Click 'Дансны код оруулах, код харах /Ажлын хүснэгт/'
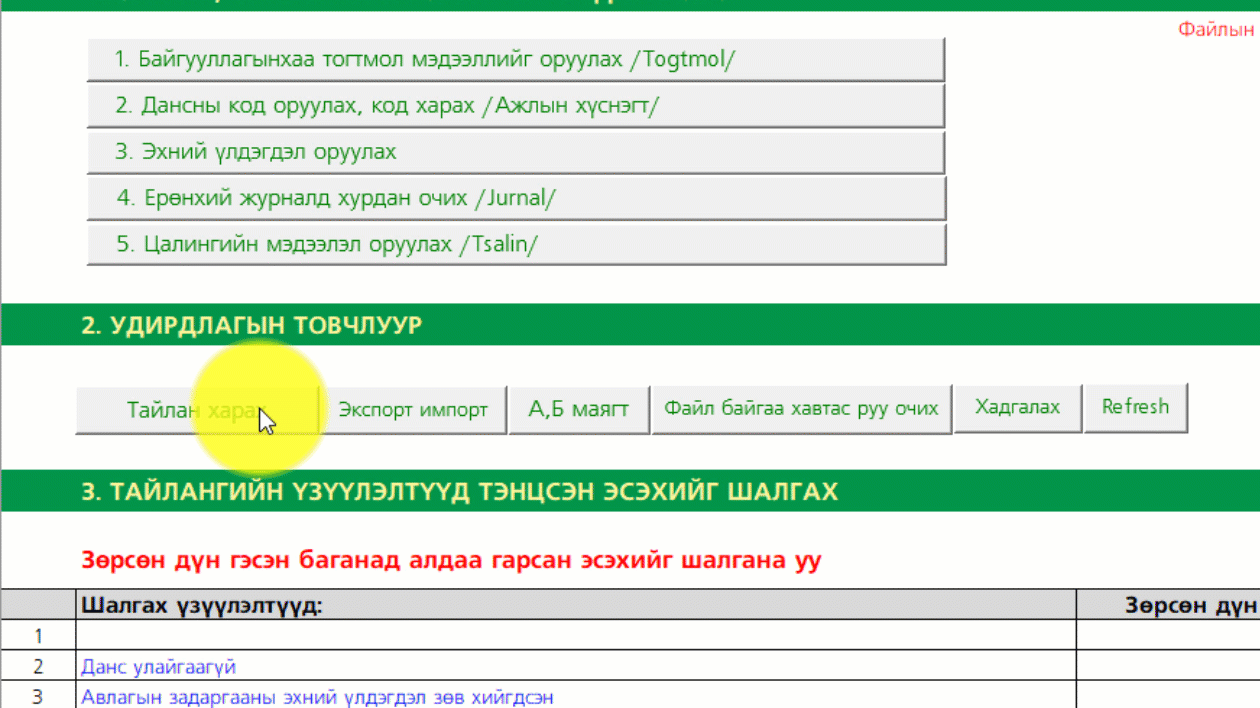This screenshot has width=1260, height=708. tap(514, 104)
